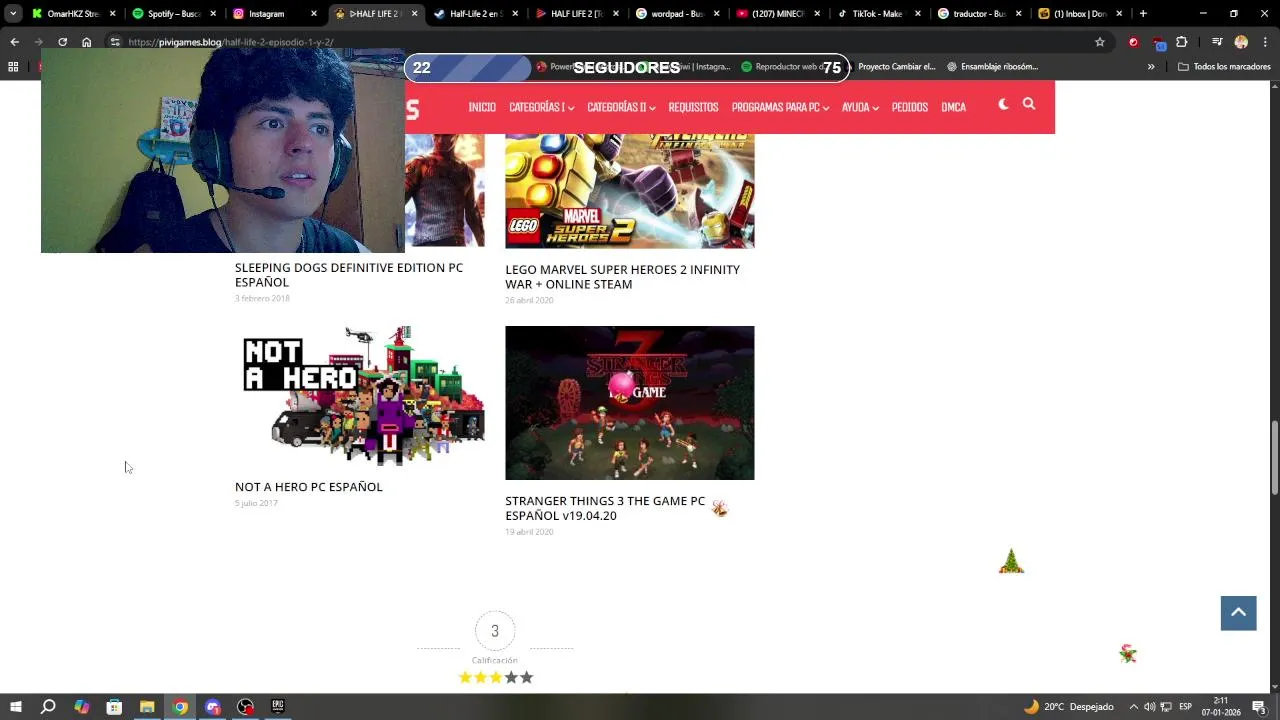Screen dimensions: 1280x720
Task: Open NOT A HERO PC ESPAÑOL link
Action: click(x=309, y=487)
